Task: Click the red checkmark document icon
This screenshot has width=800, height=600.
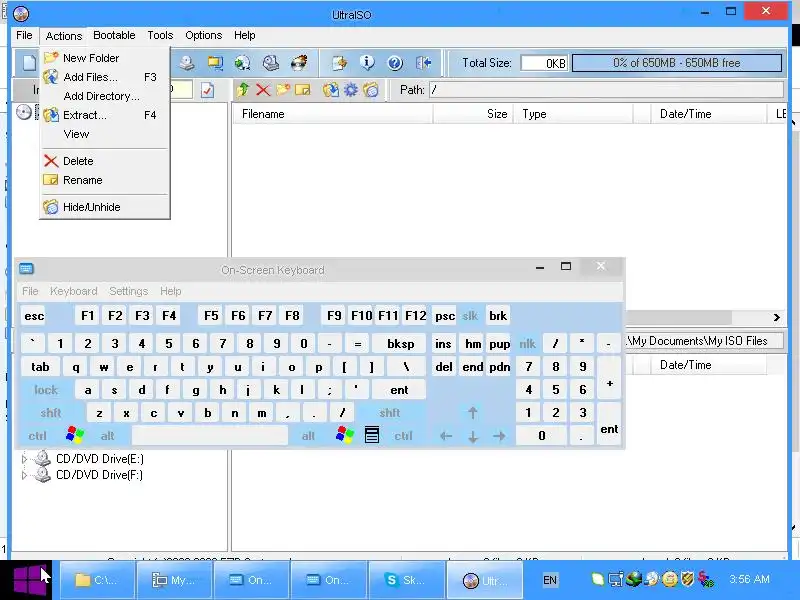Action: 207,90
